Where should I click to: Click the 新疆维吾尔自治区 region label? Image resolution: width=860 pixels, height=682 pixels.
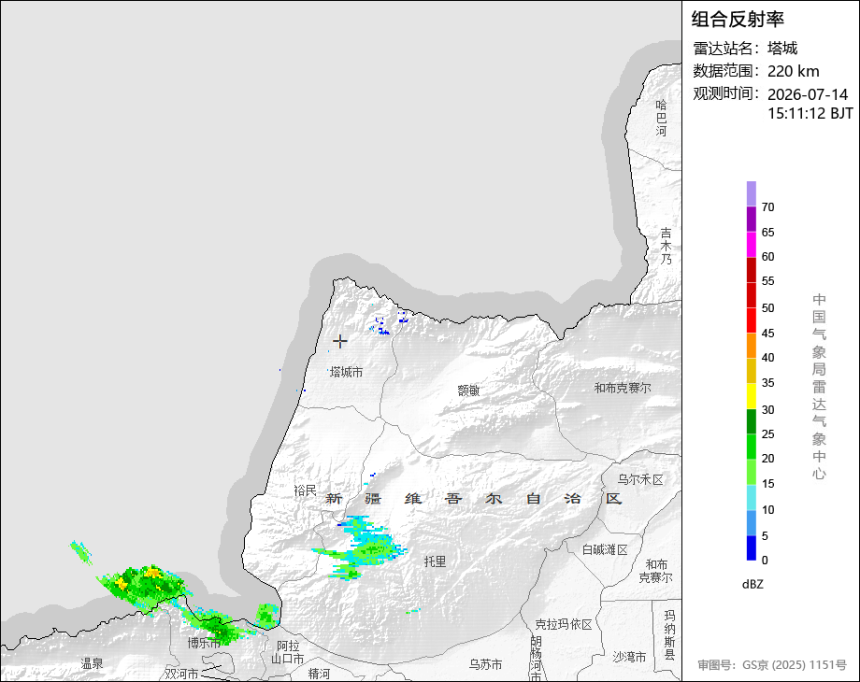coord(474,498)
